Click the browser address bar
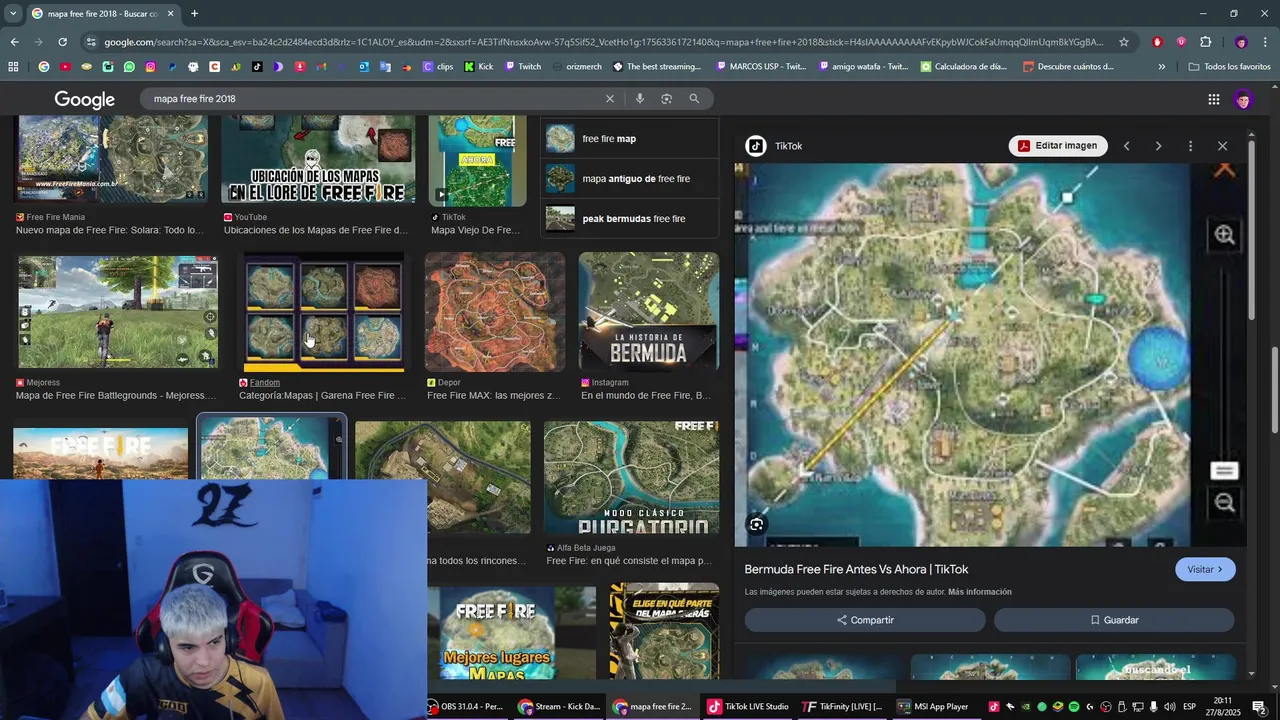The image size is (1280, 720). tap(603, 42)
